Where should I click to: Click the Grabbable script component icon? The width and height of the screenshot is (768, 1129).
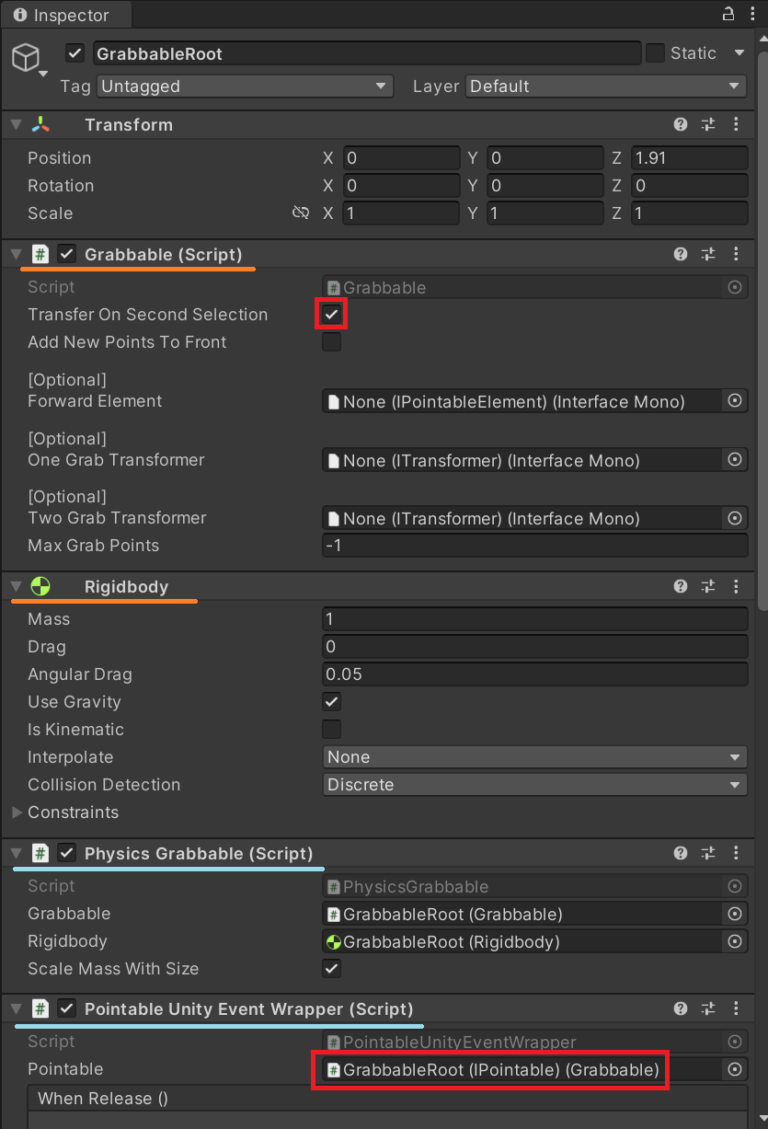click(x=38, y=254)
